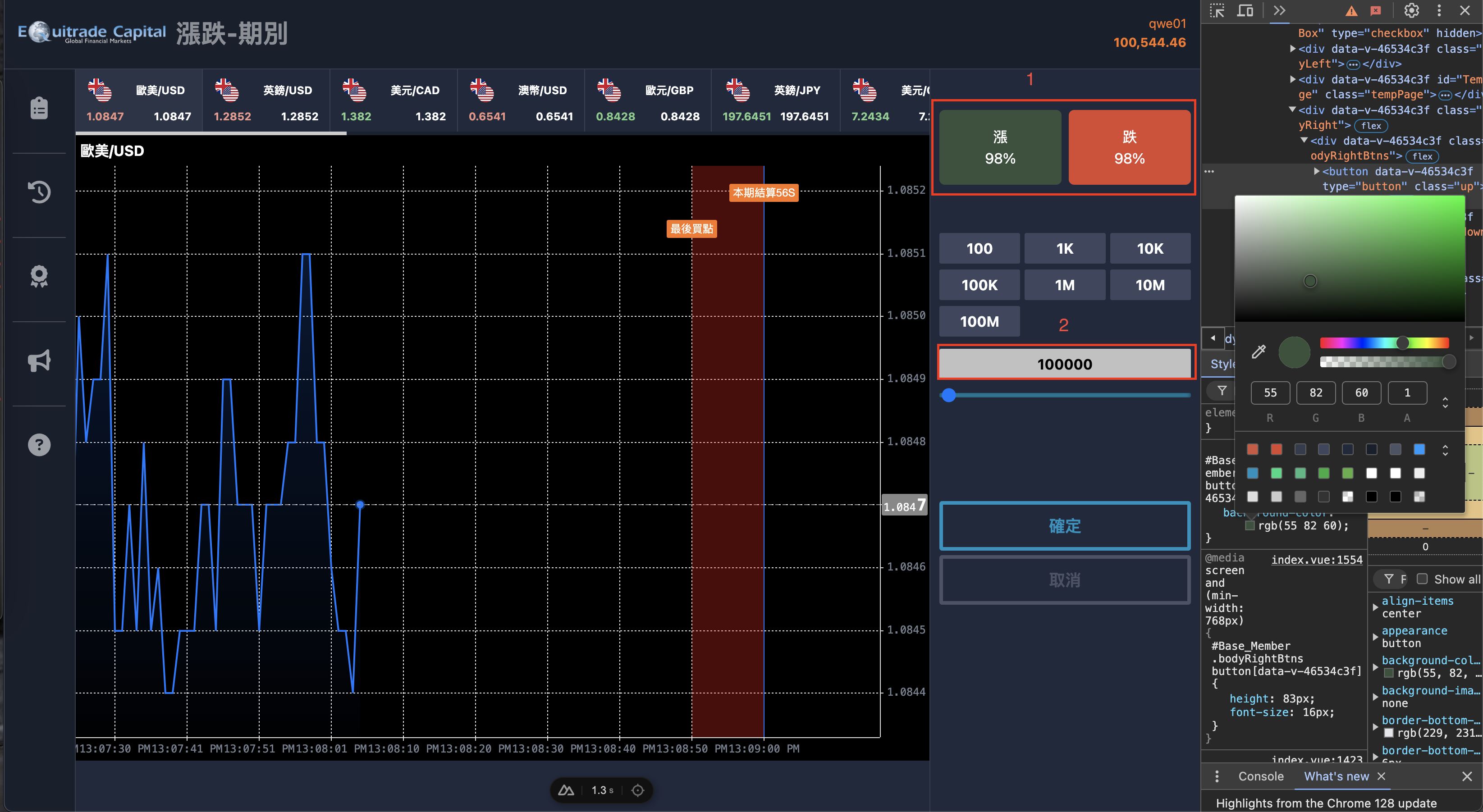Open the megaphone announcements icon

pyautogui.click(x=39, y=361)
